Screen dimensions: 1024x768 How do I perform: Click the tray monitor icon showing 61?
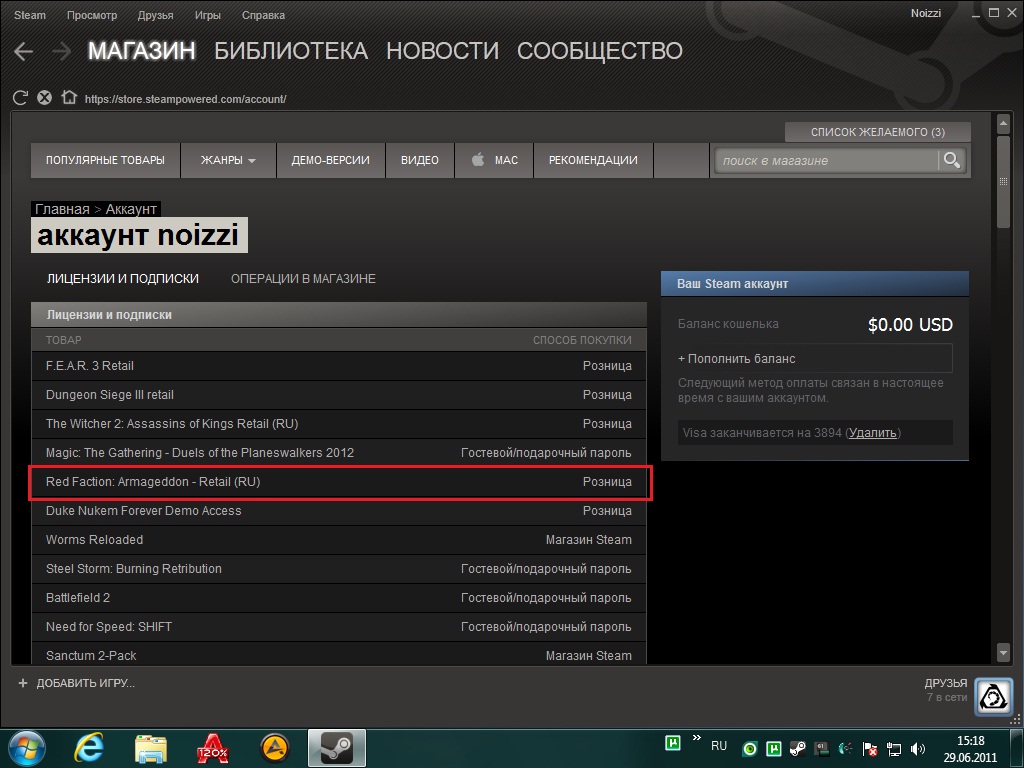(822, 749)
